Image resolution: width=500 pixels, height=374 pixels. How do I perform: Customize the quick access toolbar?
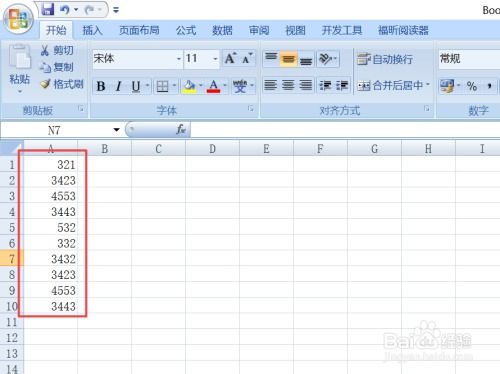pyautogui.click(x=116, y=10)
